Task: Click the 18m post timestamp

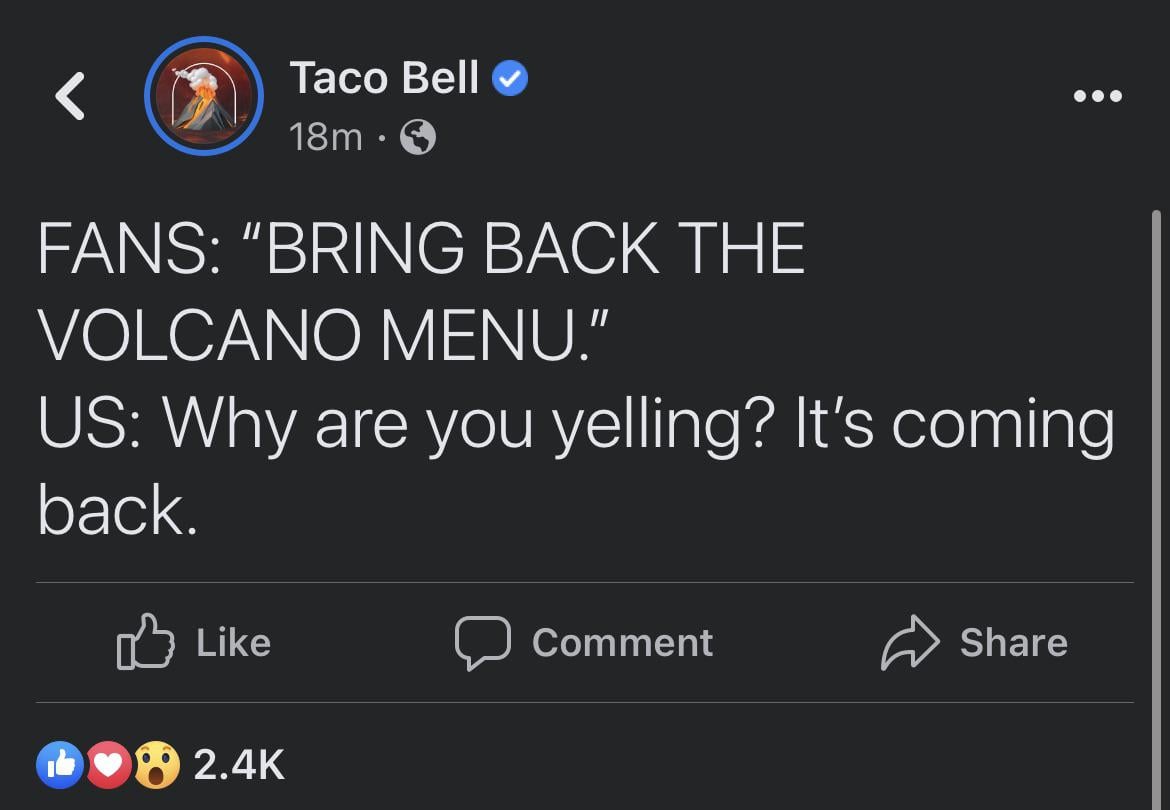Action: [x=325, y=137]
